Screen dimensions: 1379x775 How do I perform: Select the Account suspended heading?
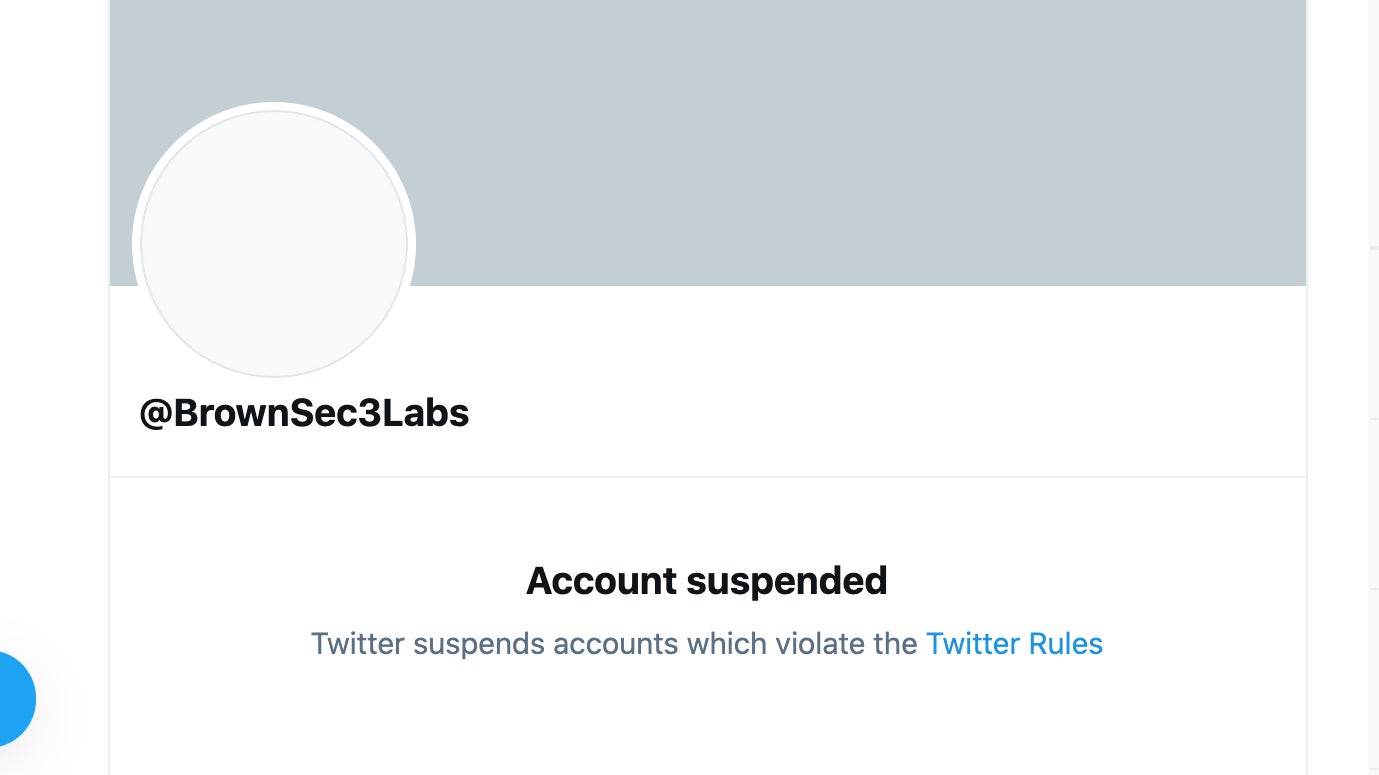coord(708,580)
